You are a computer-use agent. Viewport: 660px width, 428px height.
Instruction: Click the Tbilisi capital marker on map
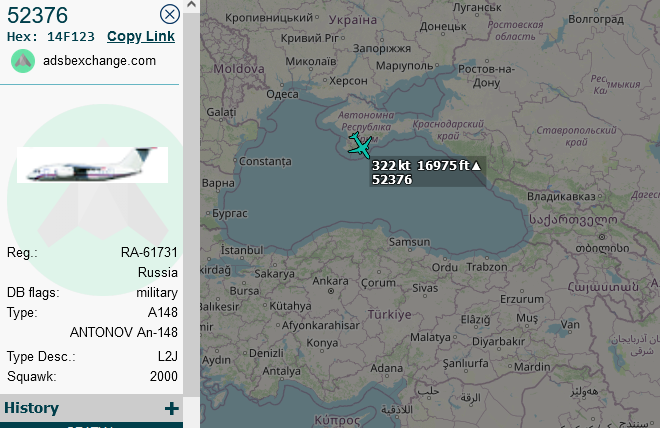[602, 237]
